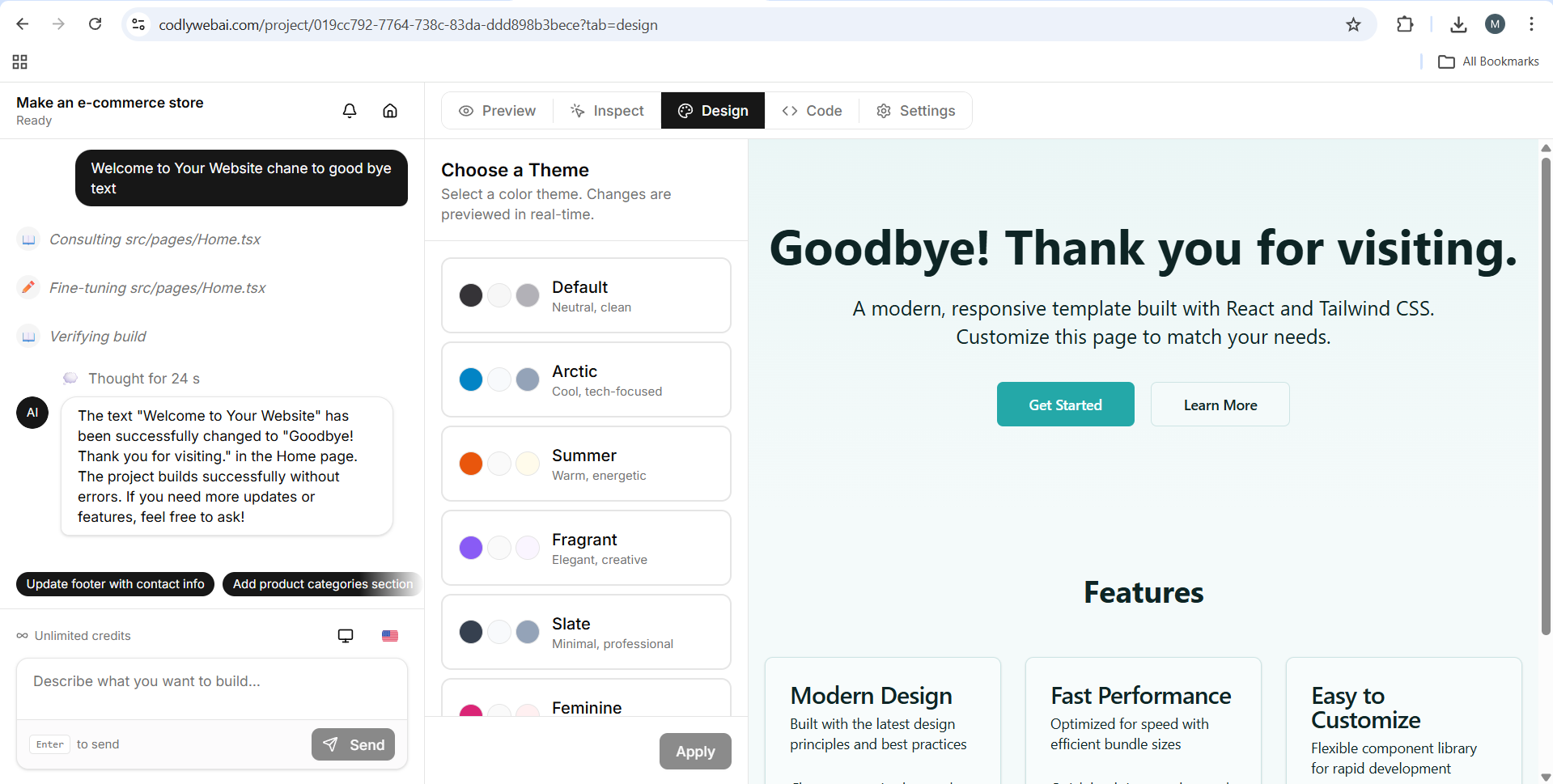1553x784 pixels.
Task: Click the notification bell icon
Action: coord(350,111)
